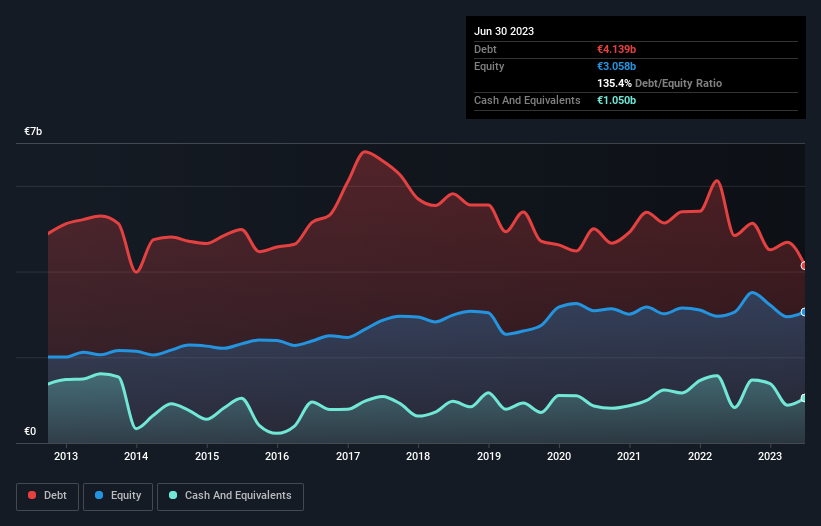Click the 2015 x-axis label
The image size is (821, 526).
click(207, 456)
